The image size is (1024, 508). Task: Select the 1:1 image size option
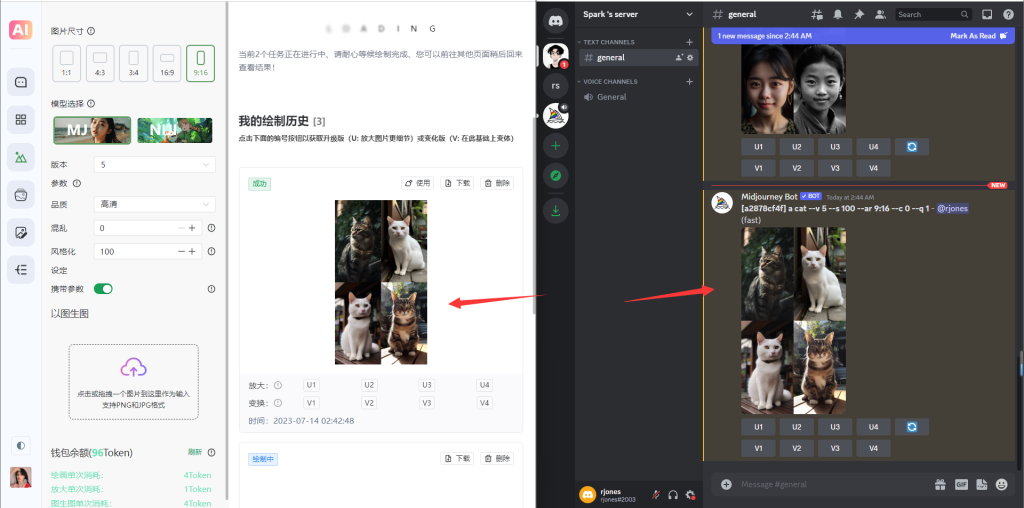tap(67, 62)
